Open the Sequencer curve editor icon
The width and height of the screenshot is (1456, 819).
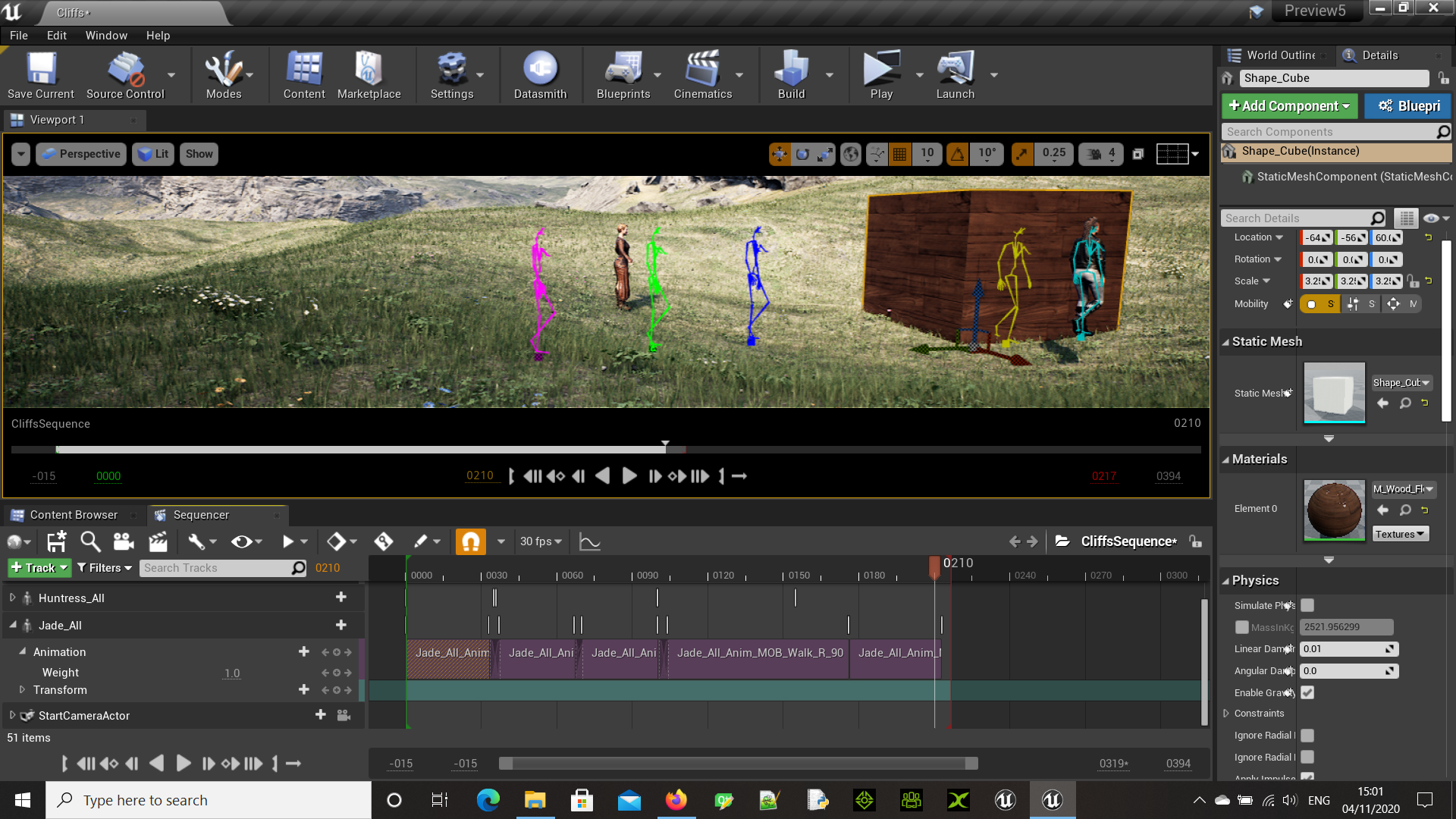[589, 541]
